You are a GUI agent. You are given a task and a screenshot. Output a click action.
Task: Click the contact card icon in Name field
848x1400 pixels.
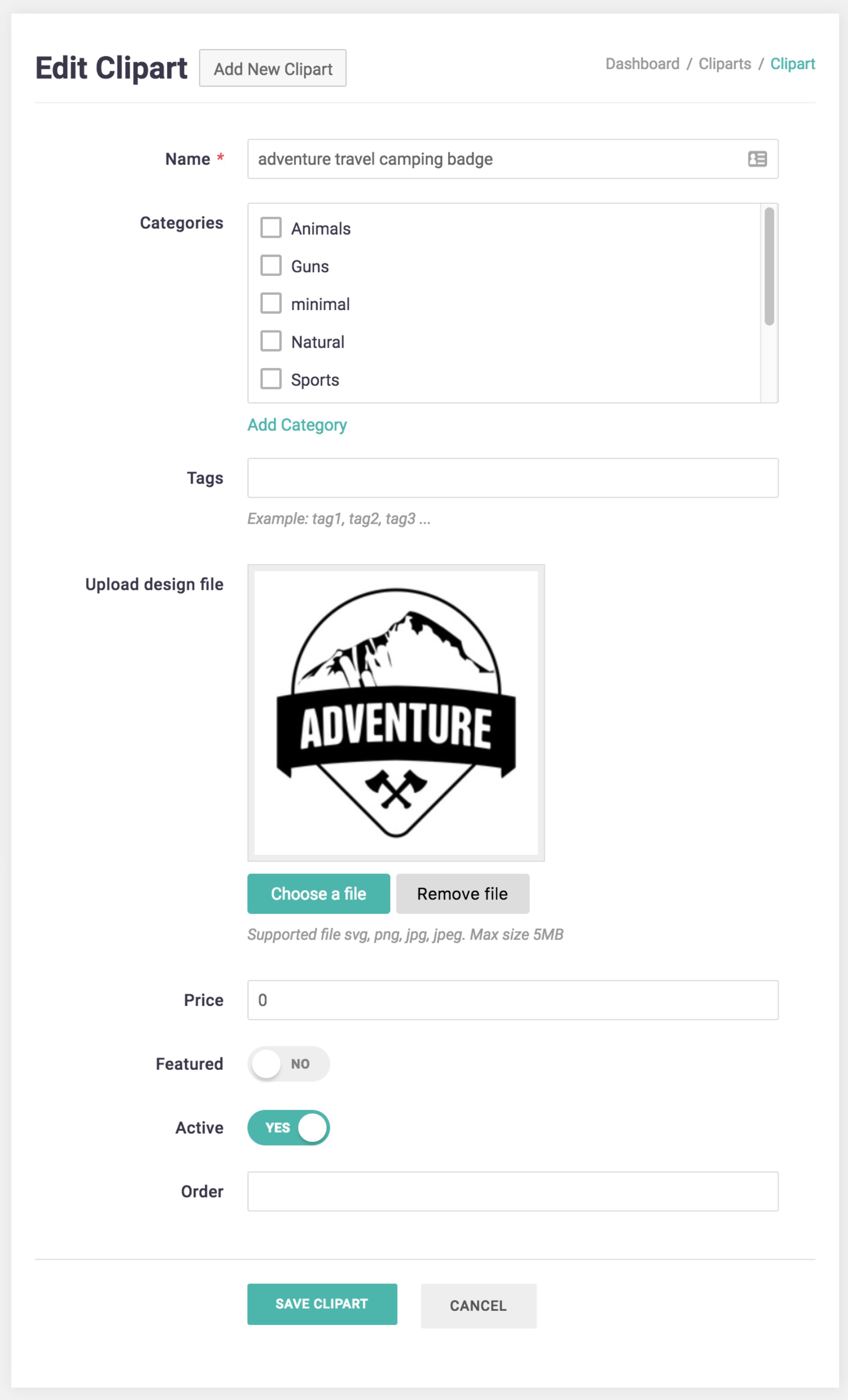coord(757,159)
